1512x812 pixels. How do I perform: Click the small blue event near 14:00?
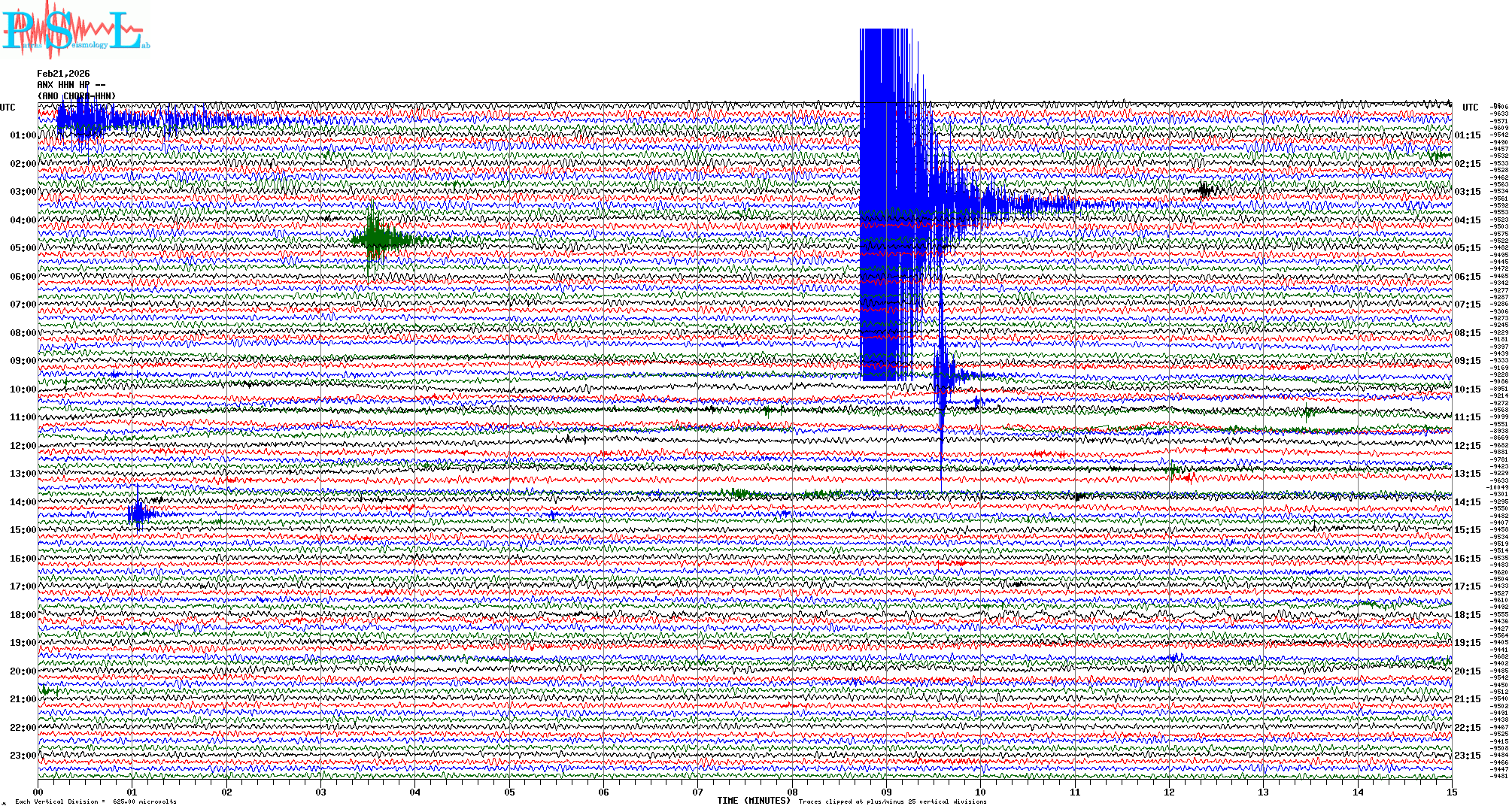pyautogui.click(x=139, y=514)
